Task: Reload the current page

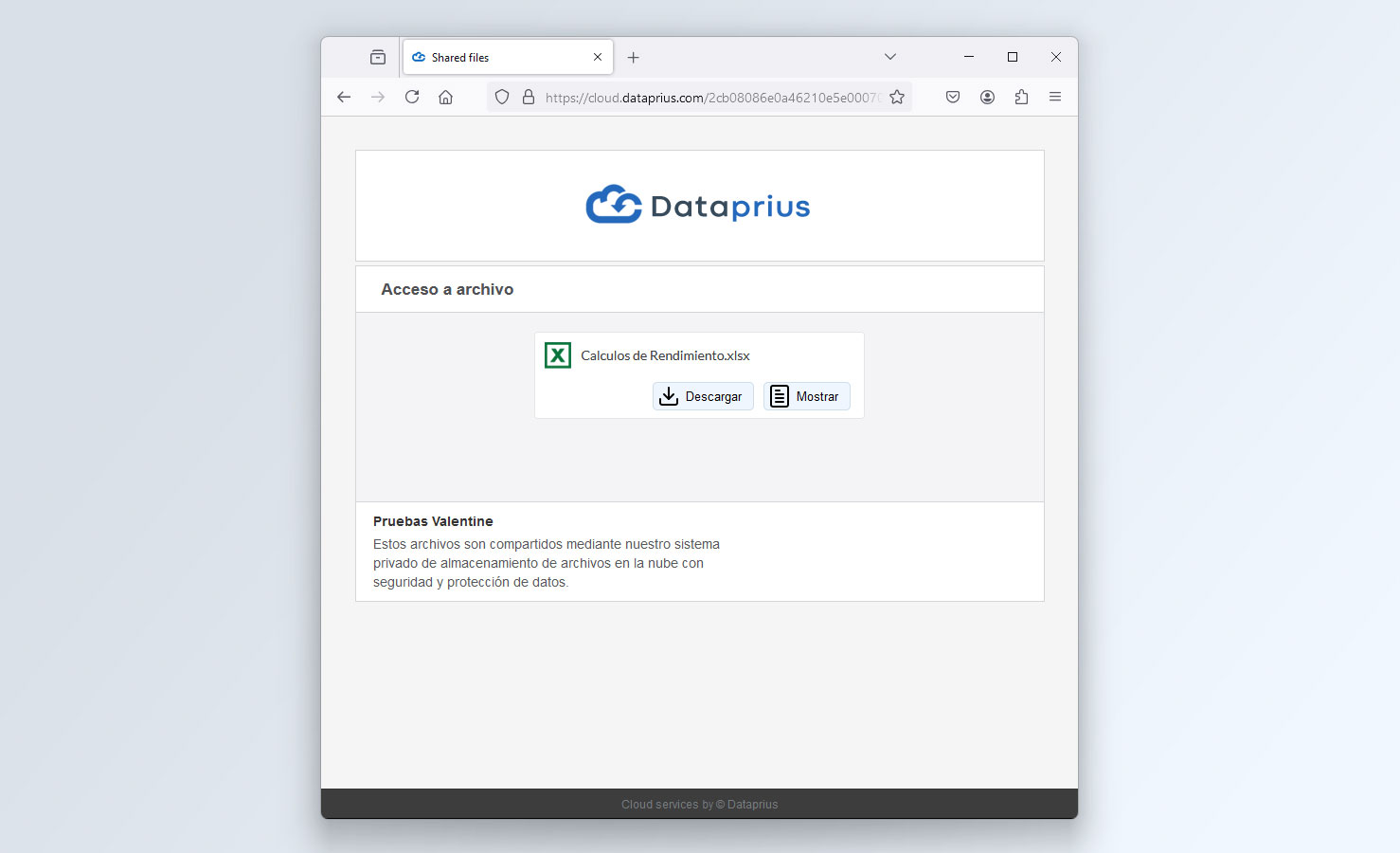Action: coord(412,97)
